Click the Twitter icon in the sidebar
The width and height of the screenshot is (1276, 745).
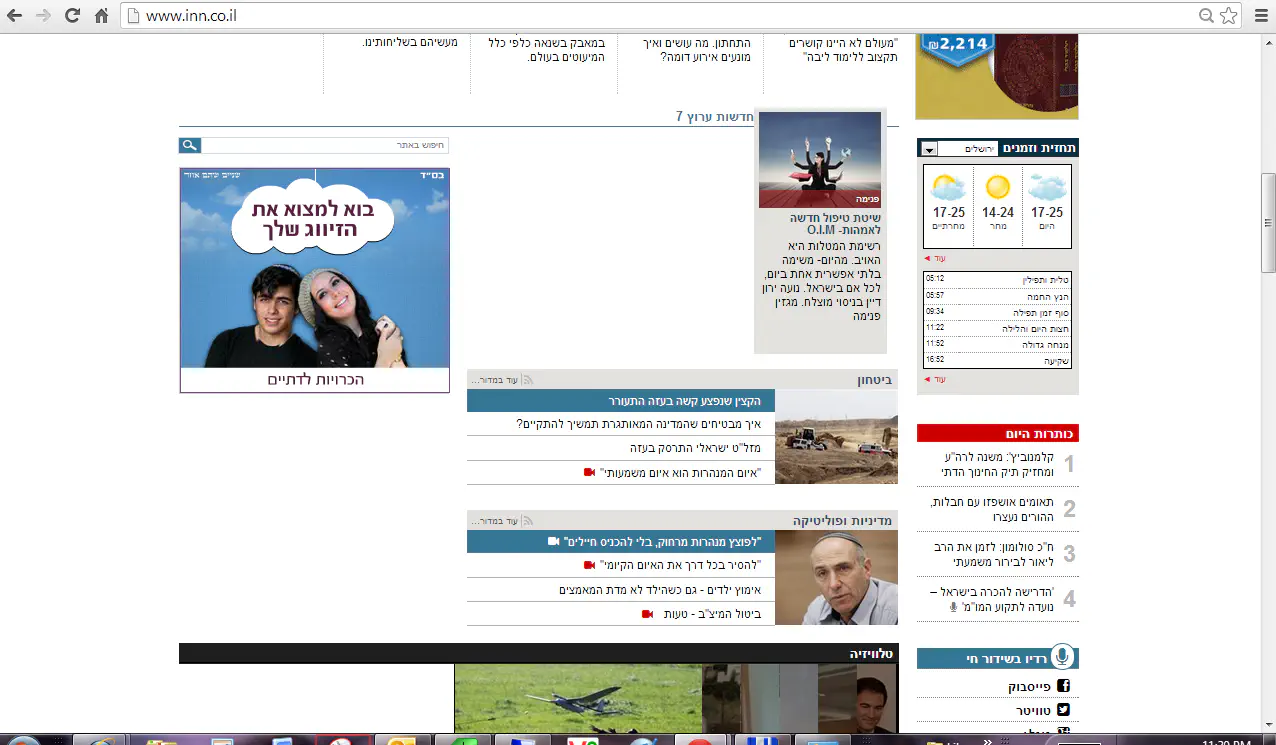coord(1064,710)
